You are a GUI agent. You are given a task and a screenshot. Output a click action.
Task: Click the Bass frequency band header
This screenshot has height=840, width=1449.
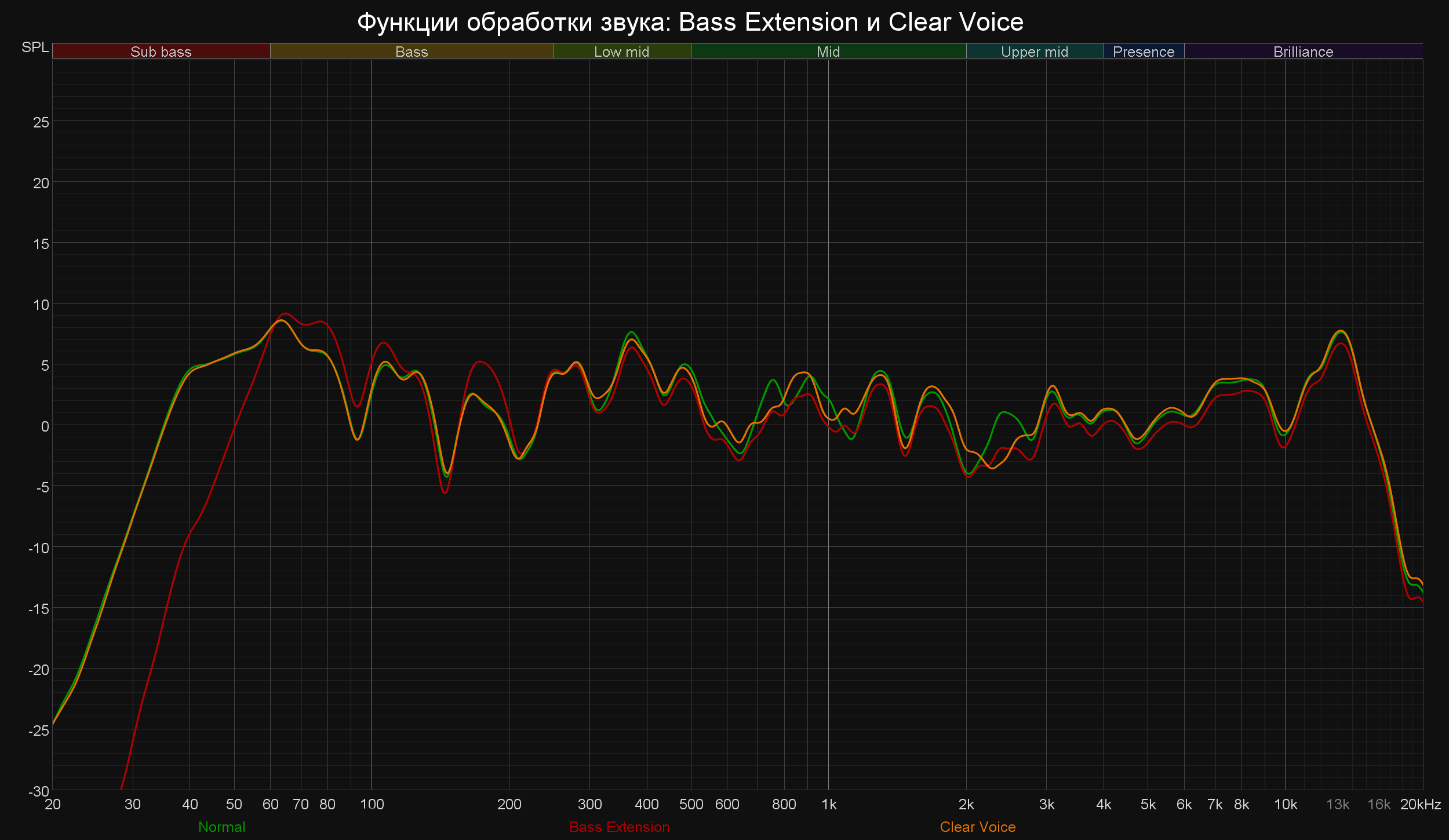pyautogui.click(x=412, y=52)
